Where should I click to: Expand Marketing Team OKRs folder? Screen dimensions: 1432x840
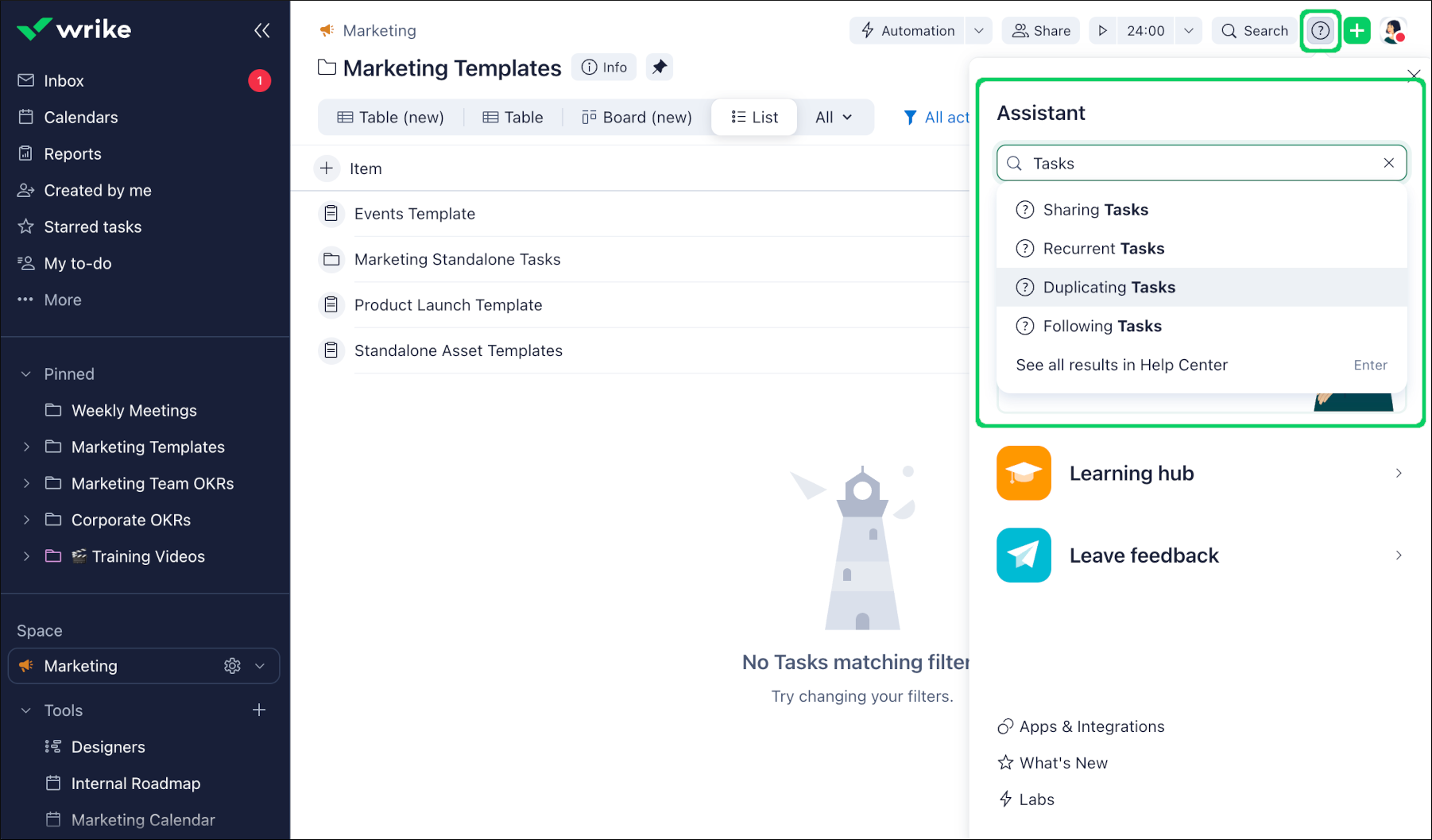26,484
